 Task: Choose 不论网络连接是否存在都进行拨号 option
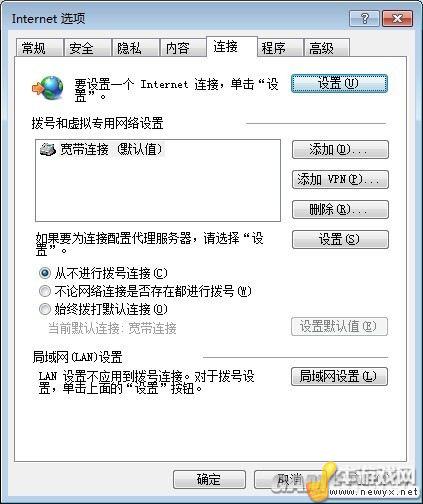(45, 291)
